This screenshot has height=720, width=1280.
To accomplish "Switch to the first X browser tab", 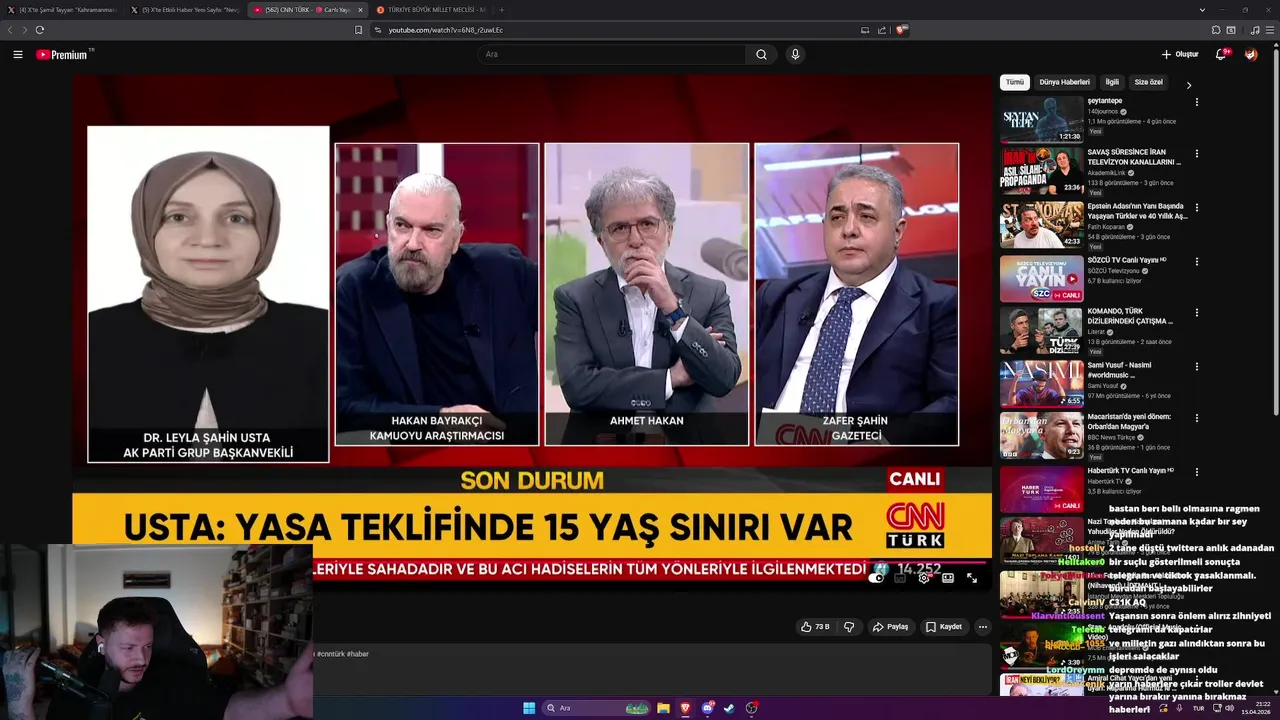I will click(x=61, y=10).
